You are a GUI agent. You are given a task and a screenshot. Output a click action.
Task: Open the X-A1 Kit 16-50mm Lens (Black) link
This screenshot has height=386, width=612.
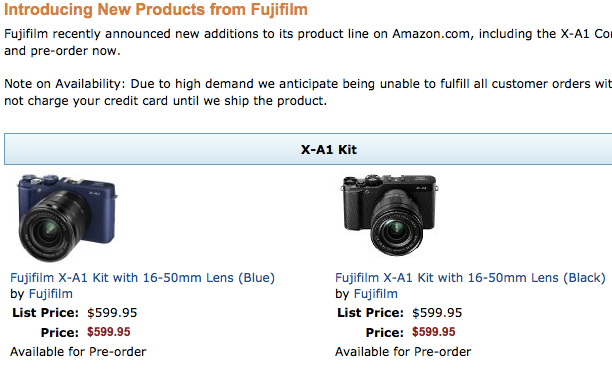[470, 278]
